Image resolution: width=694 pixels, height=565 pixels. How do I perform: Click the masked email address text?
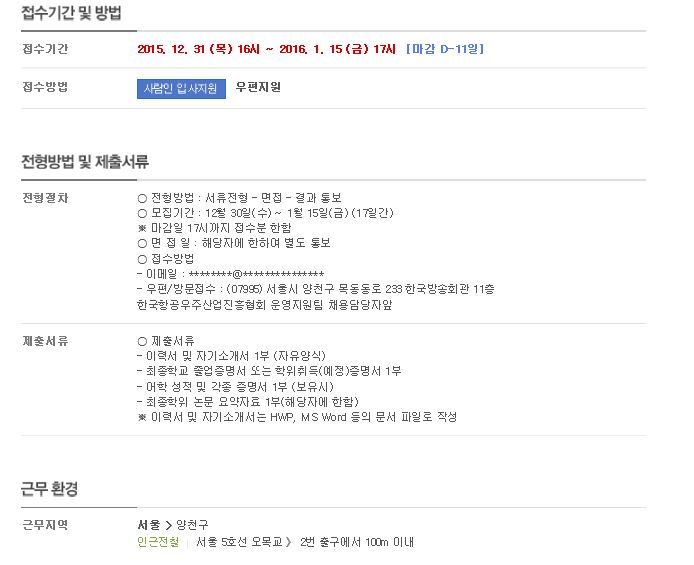[x=256, y=274]
